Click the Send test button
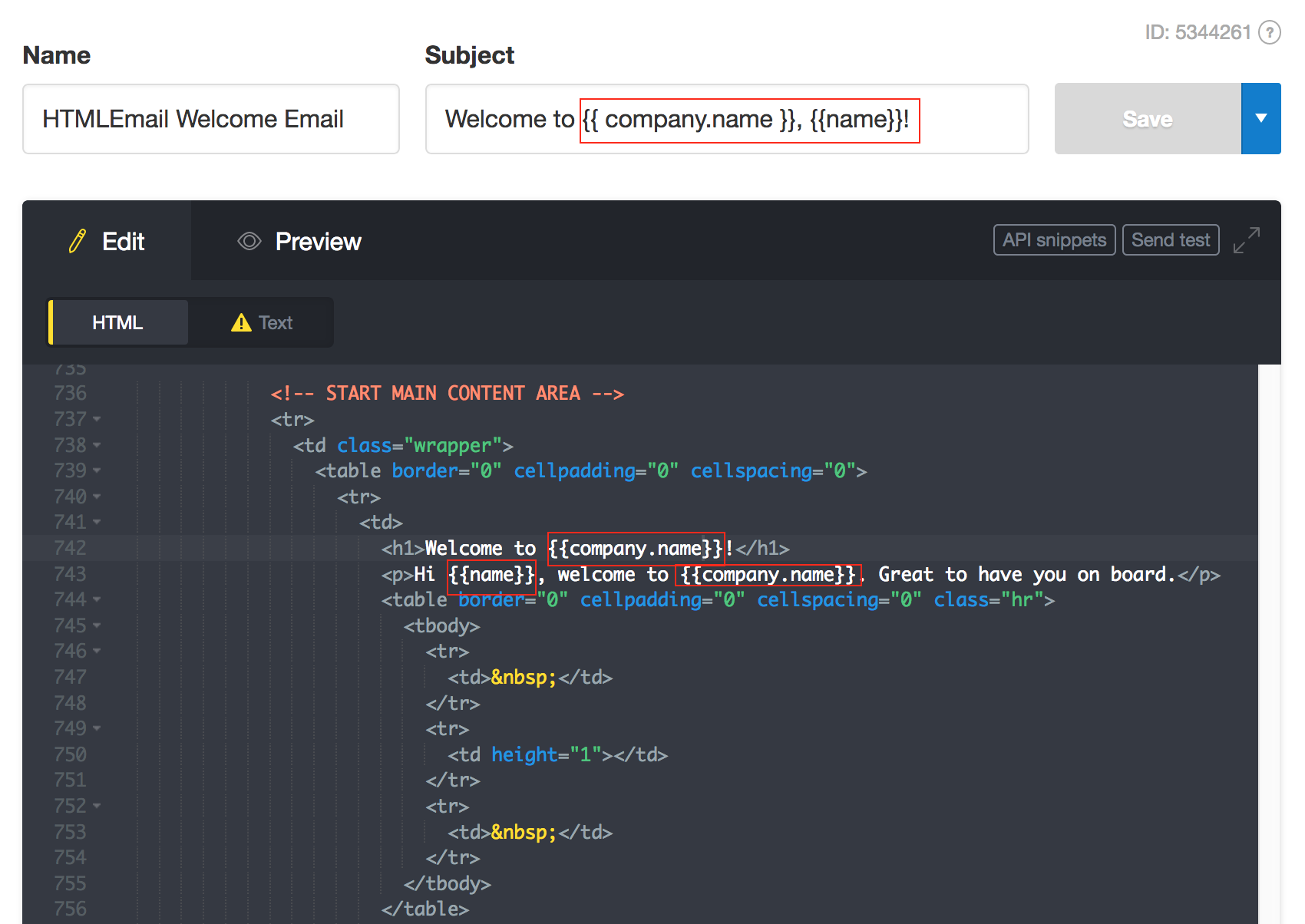Image resolution: width=1305 pixels, height=924 pixels. pyautogui.click(x=1171, y=240)
